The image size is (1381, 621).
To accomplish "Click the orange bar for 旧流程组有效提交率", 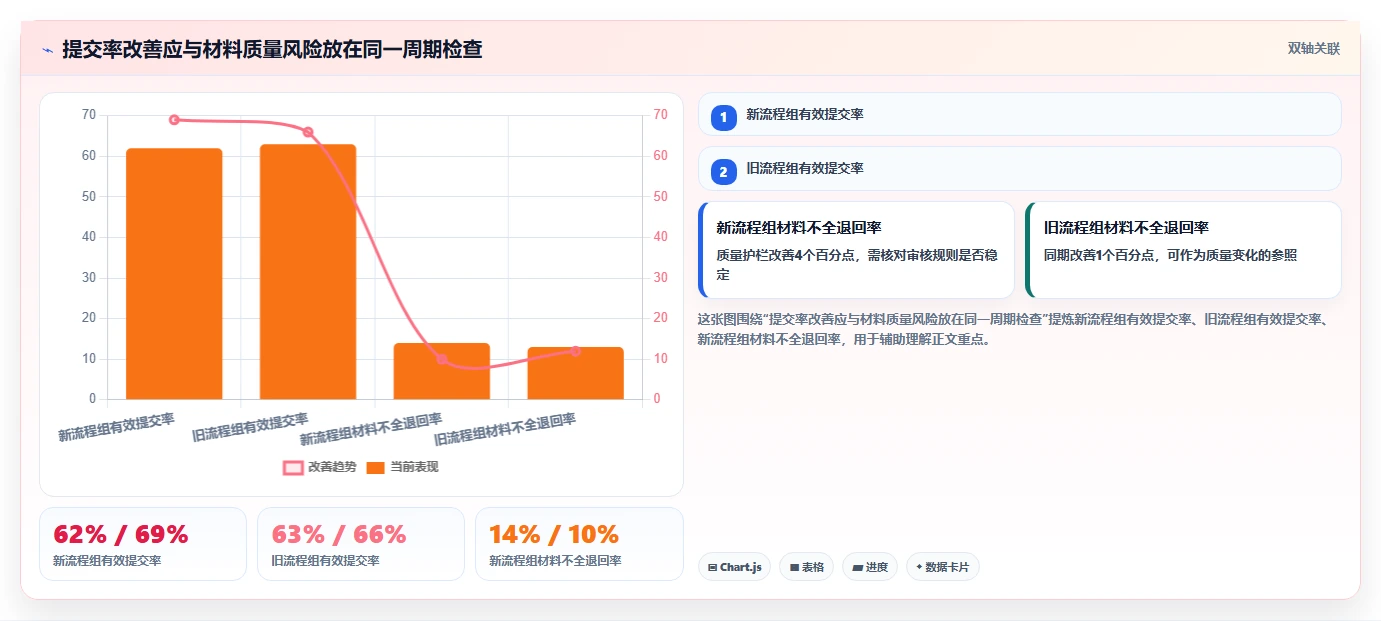I will [x=308, y=272].
